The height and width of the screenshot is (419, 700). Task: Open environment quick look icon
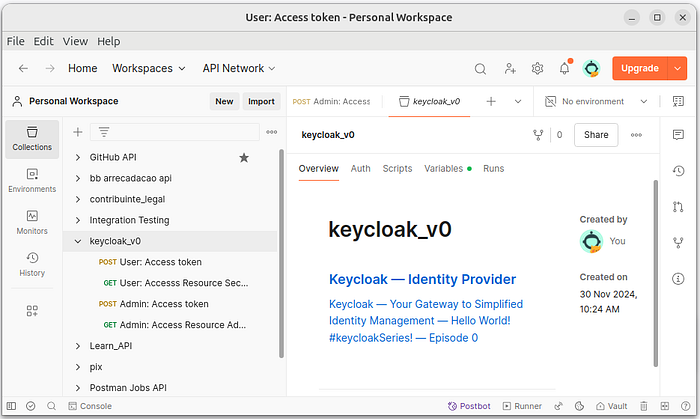coord(678,102)
